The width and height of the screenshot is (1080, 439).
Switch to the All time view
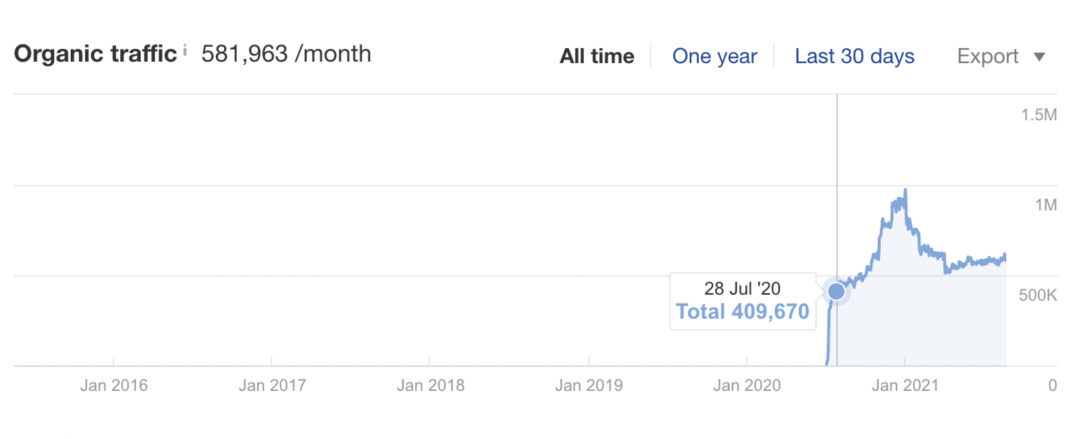tap(596, 56)
